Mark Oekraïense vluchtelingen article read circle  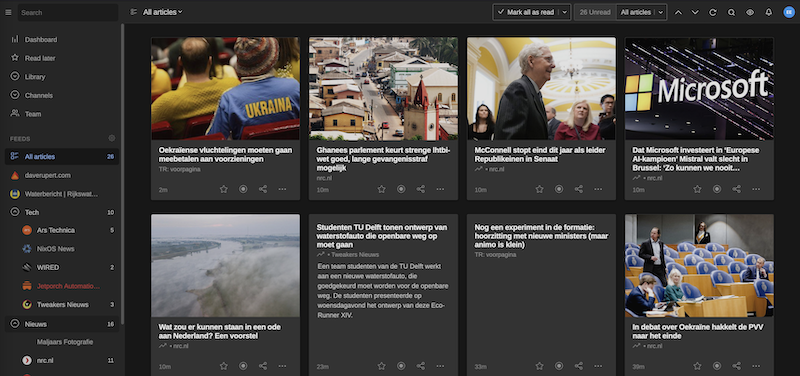[243, 189]
